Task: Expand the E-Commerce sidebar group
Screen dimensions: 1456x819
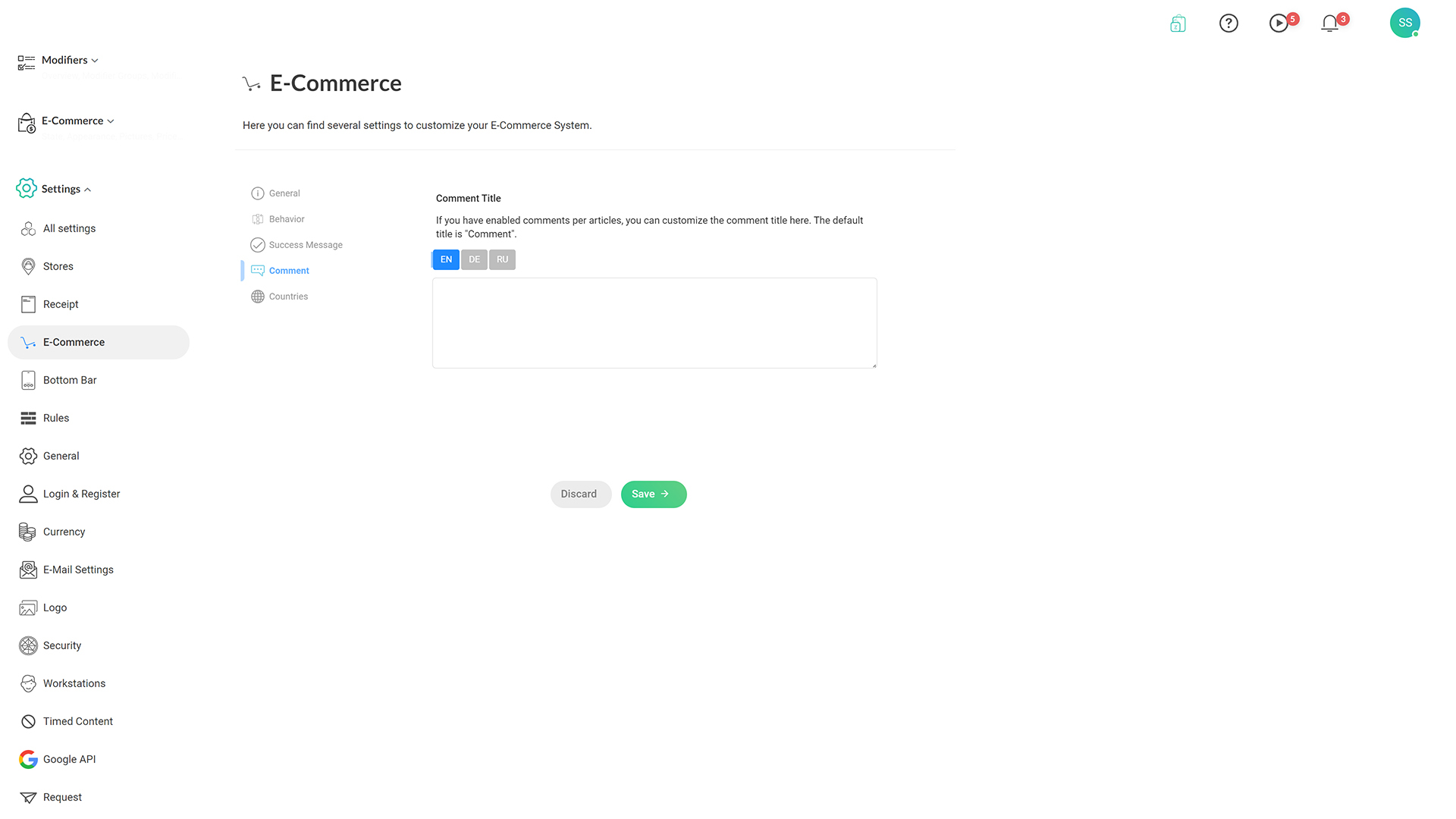Action: point(78,121)
